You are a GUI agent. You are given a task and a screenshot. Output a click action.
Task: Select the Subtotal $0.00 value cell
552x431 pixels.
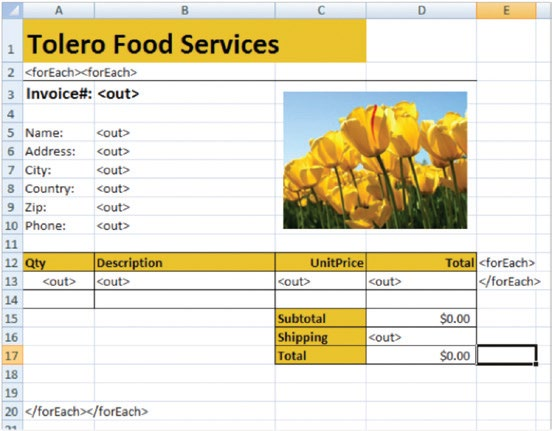[x=421, y=318]
